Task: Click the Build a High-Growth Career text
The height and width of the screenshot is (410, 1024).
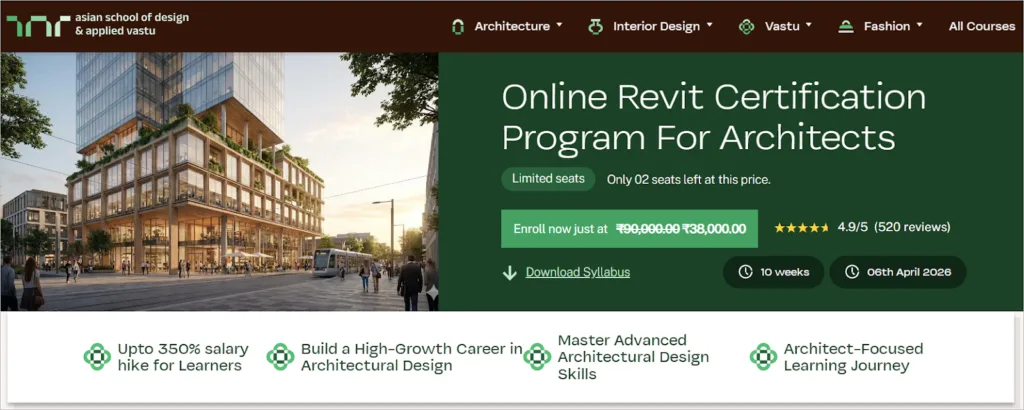Action: click(x=412, y=357)
